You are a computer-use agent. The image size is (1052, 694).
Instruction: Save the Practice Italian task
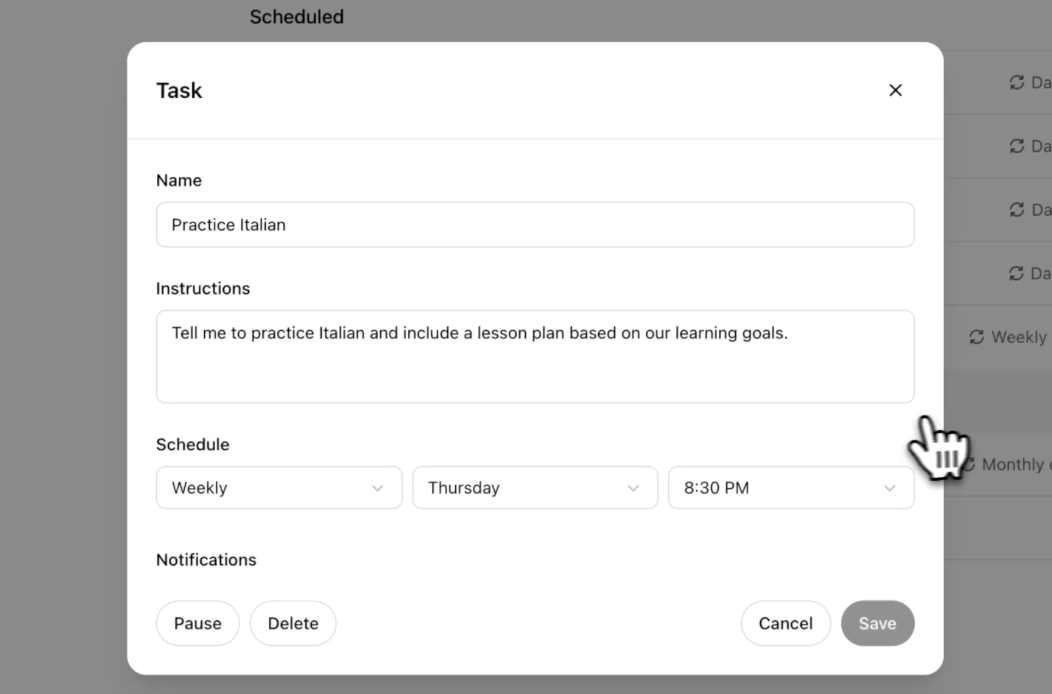[877, 623]
